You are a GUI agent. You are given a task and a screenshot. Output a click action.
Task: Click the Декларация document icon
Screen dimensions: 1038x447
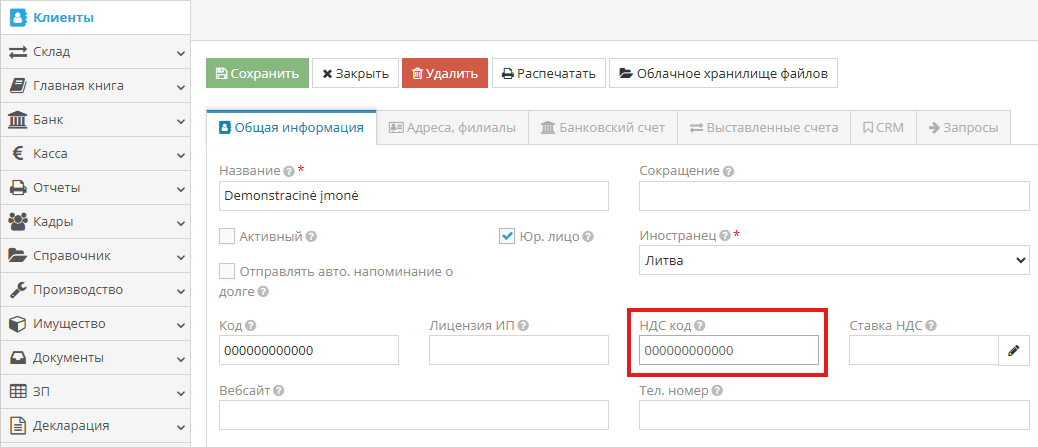click(x=17, y=426)
